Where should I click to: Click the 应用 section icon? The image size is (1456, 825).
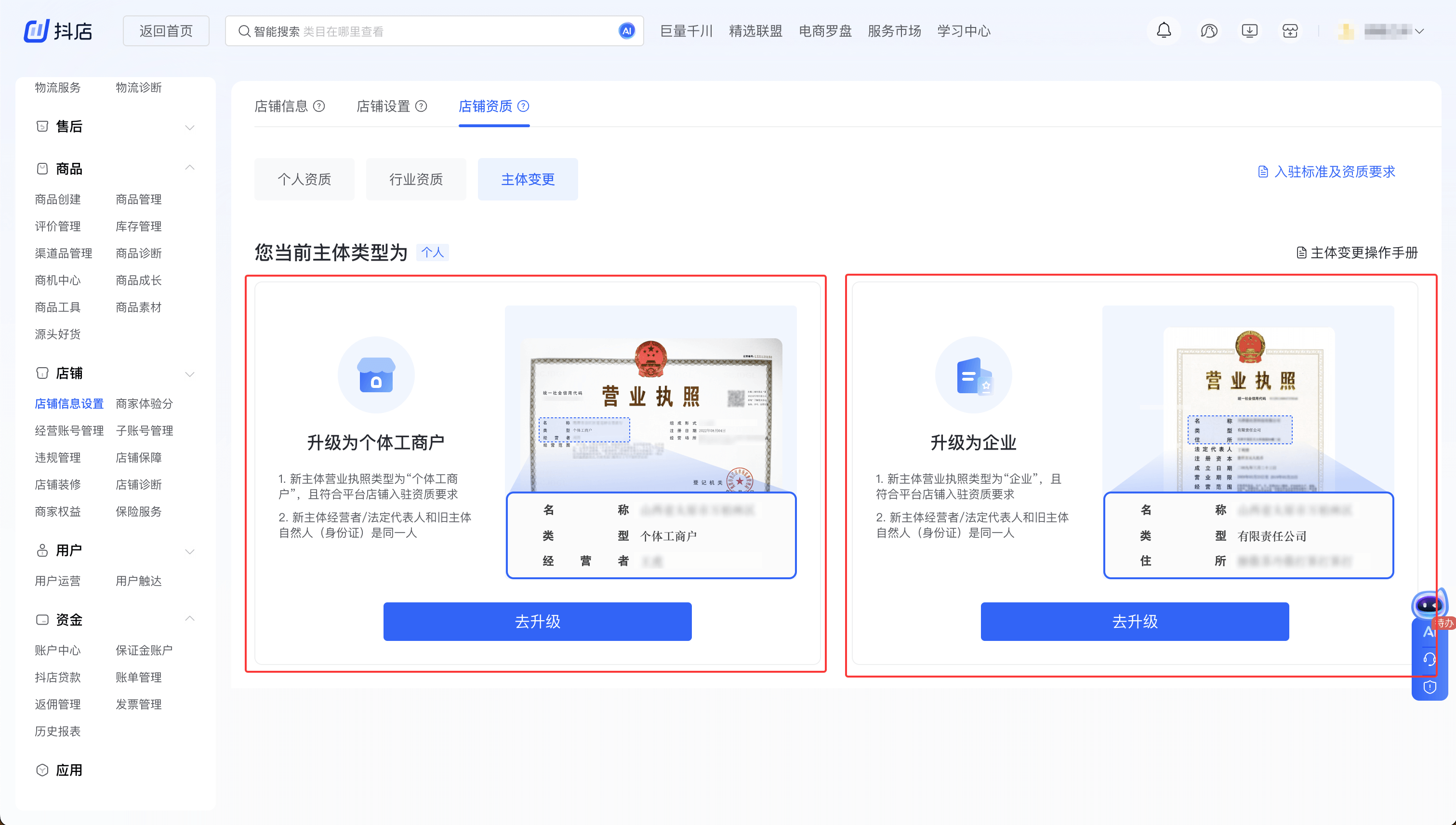click(x=42, y=770)
